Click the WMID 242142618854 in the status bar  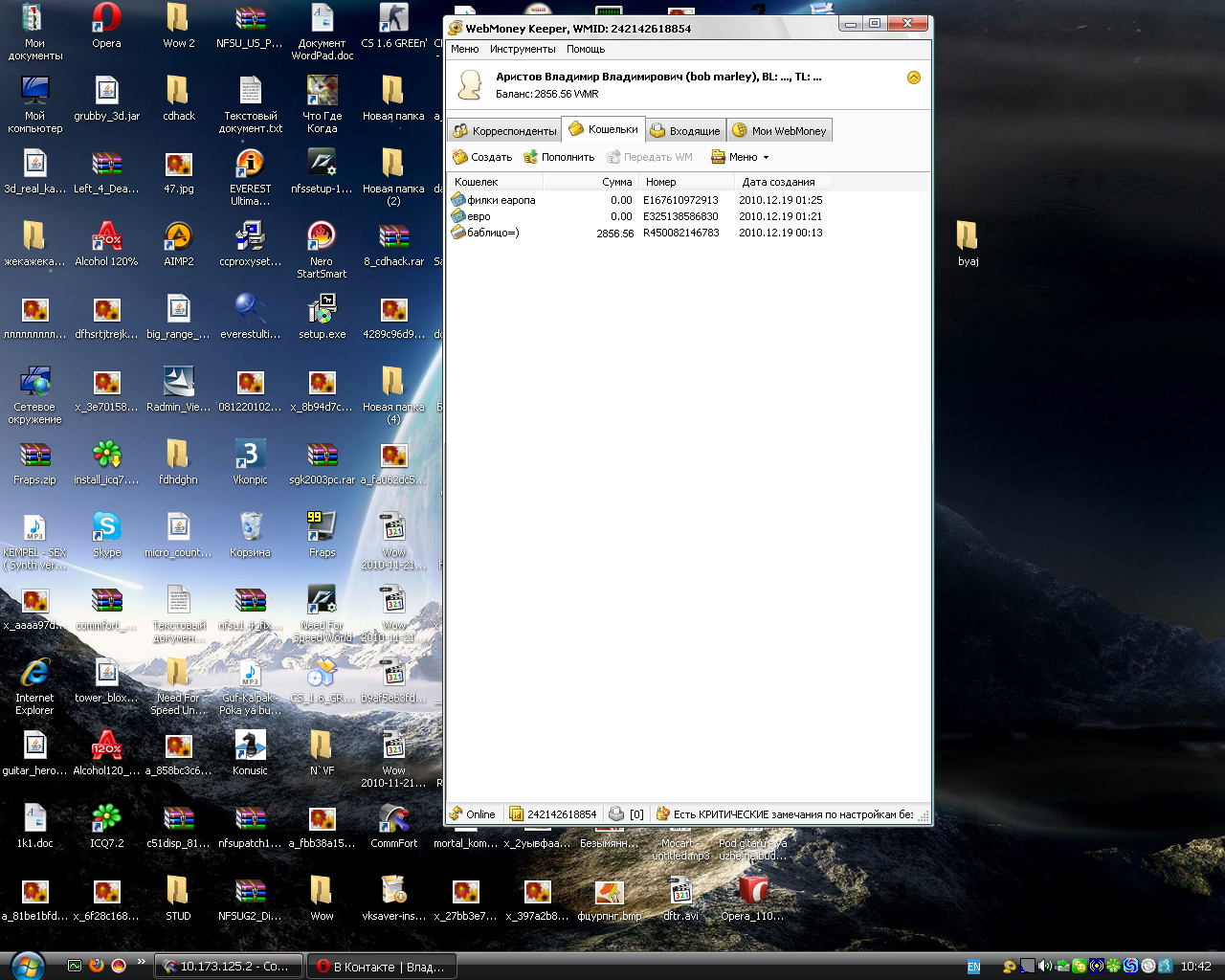pos(553,814)
